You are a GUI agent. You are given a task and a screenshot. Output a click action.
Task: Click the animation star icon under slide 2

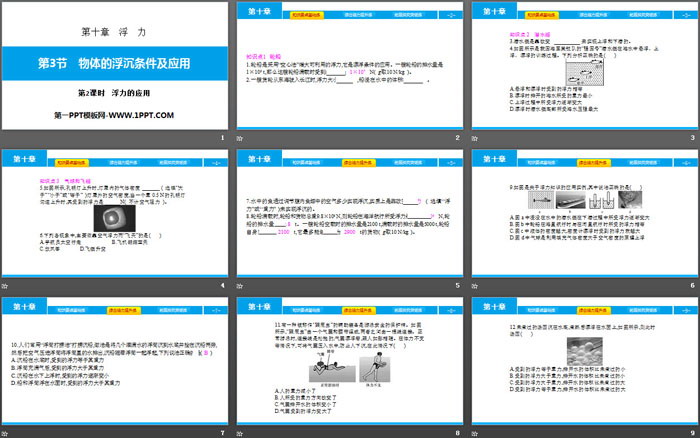click(240, 138)
